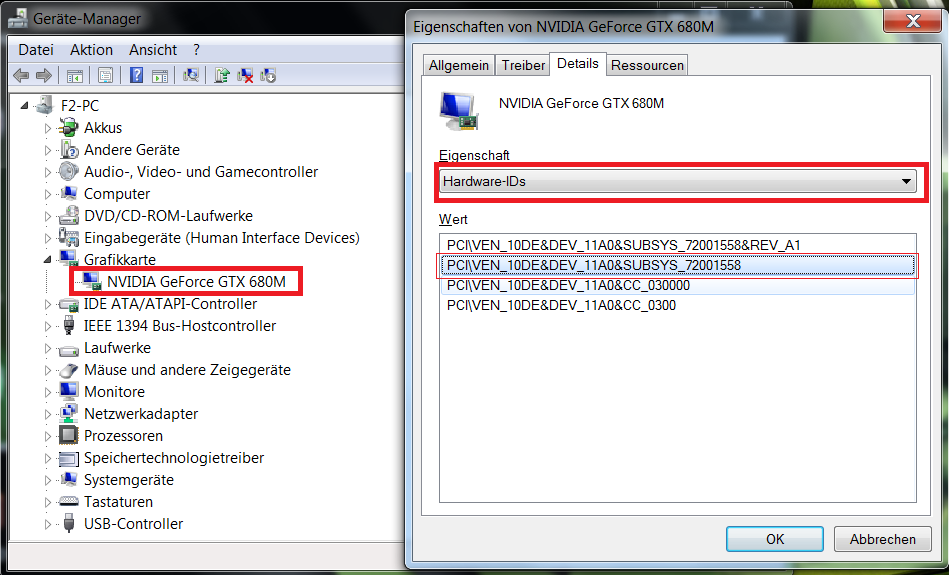Open the Properties sheet toolbar icon
Image resolution: width=949 pixels, height=575 pixels.
coord(105,76)
